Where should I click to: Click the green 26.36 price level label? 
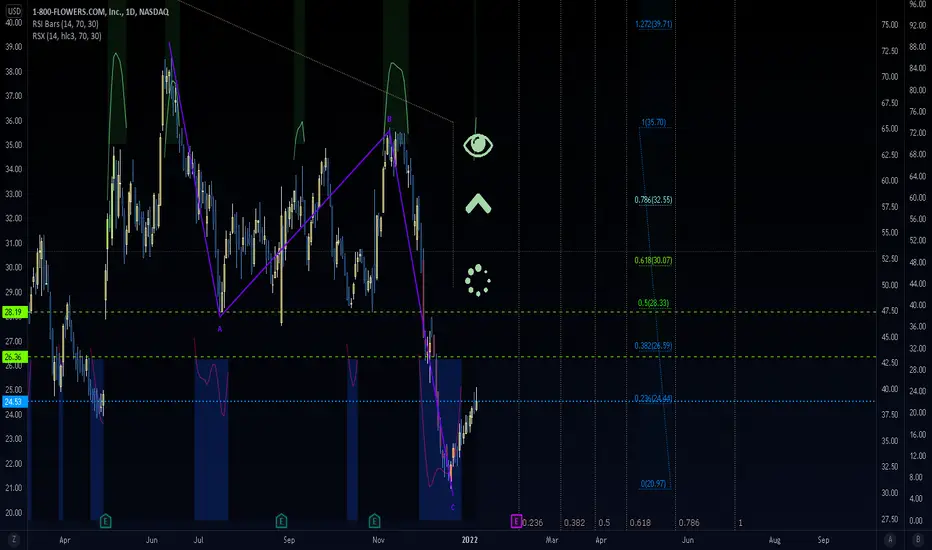click(14, 357)
